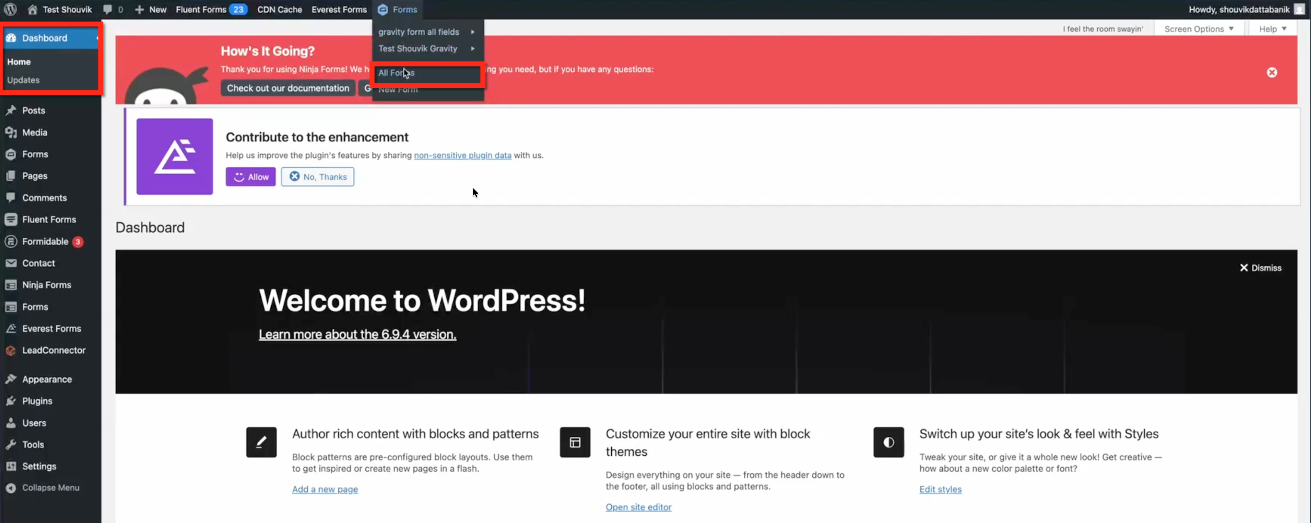Image resolution: width=1311 pixels, height=523 pixels.
Task: Click the Edit styles link
Action: (941, 489)
